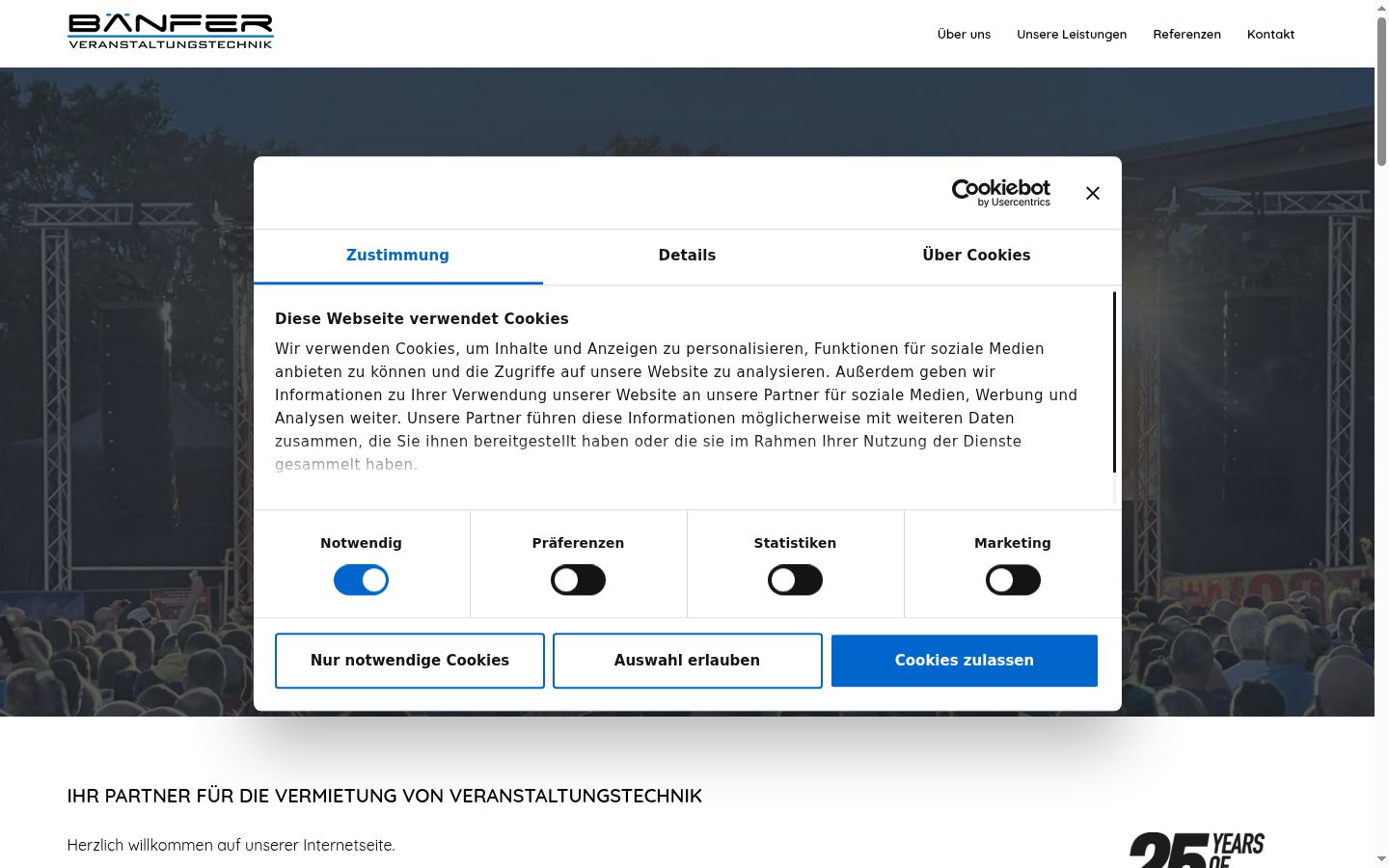Toggle the Notwendig cookies switch
Viewport: 1389px width, 868px height.
(361, 580)
